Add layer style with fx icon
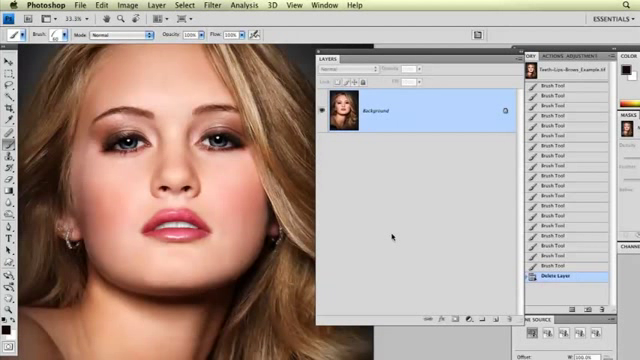The width and height of the screenshot is (640, 360). (x=442, y=319)
